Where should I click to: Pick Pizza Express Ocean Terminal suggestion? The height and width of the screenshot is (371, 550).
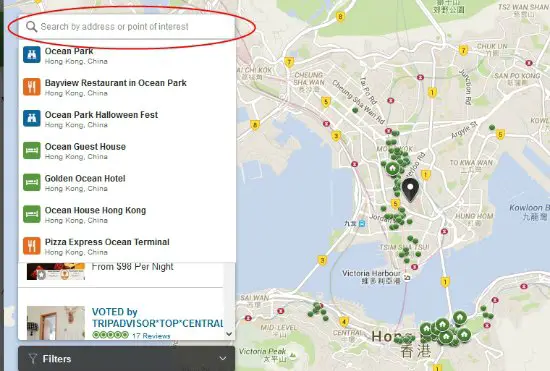click(x=127, y=246)
